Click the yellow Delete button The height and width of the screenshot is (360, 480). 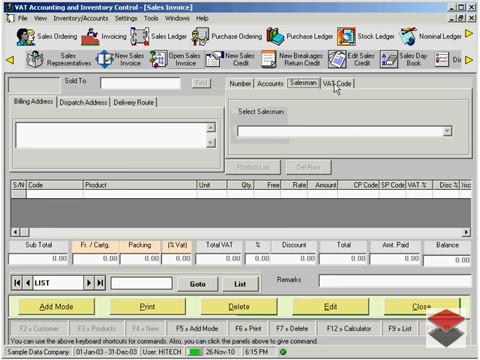click(239, 307)
